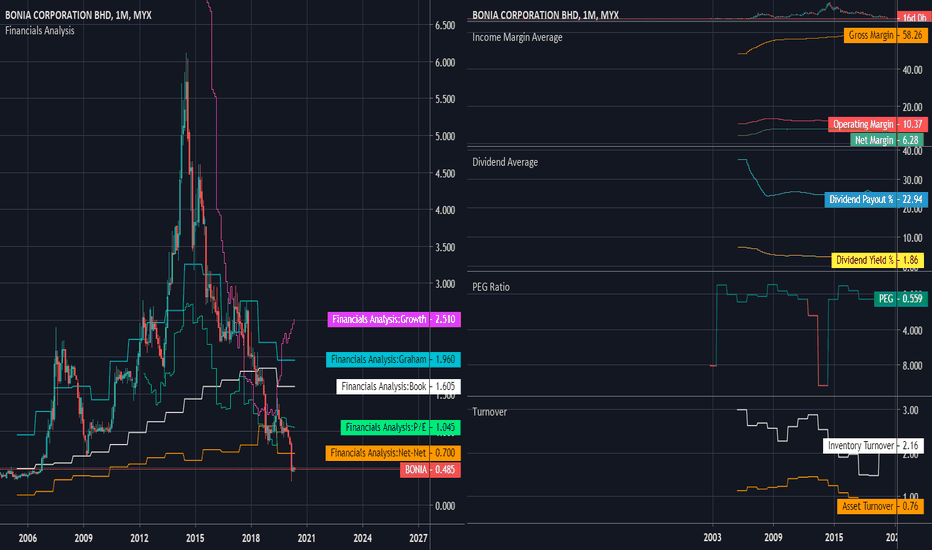
Task: Click the 2006 label on left time axis
Action: click(27, 538)
